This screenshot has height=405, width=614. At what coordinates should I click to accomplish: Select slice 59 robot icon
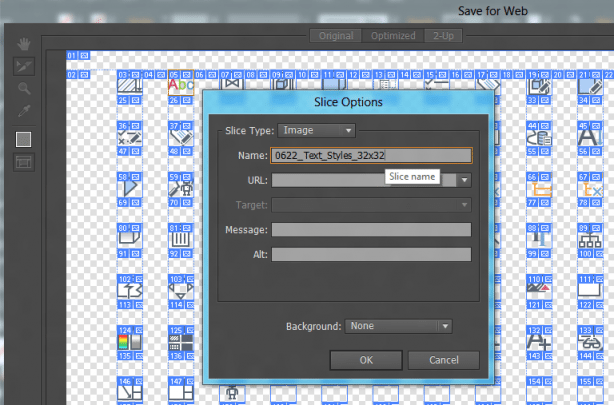[x=181, y=189]
